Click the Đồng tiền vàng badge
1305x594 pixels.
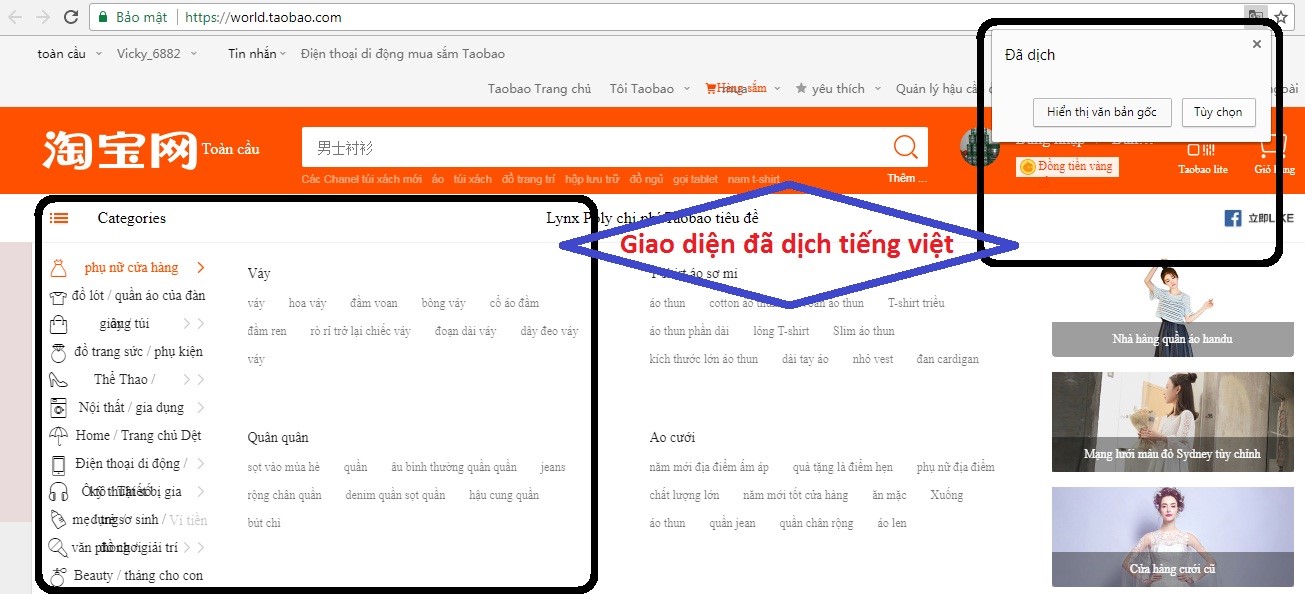point(1067,167)
